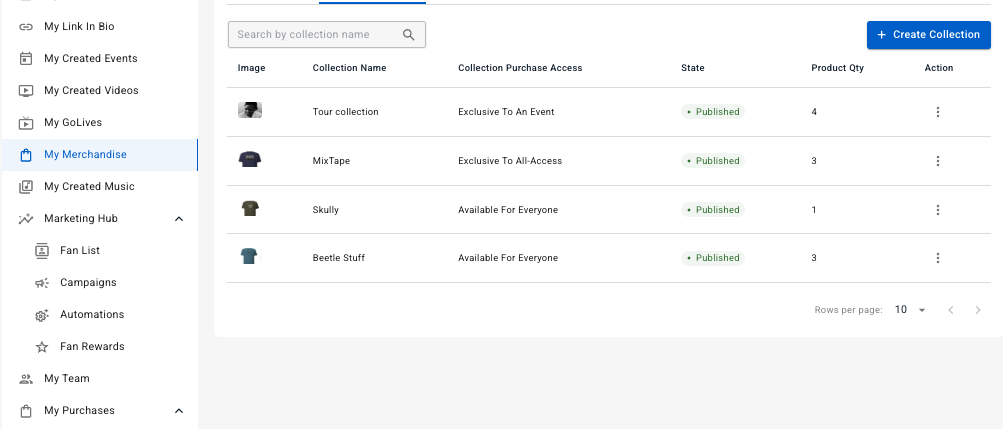Viewport: 1003px width, 429px height.
Task: Collapse the My Purchases section
Action: pos(179,411)
